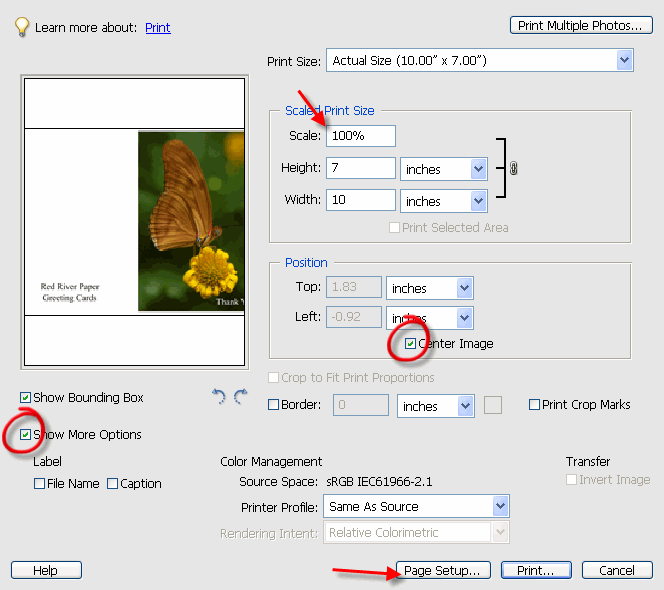
Task: Rotate image counterclockwise with left arrow icon
Action: [219, 397]
